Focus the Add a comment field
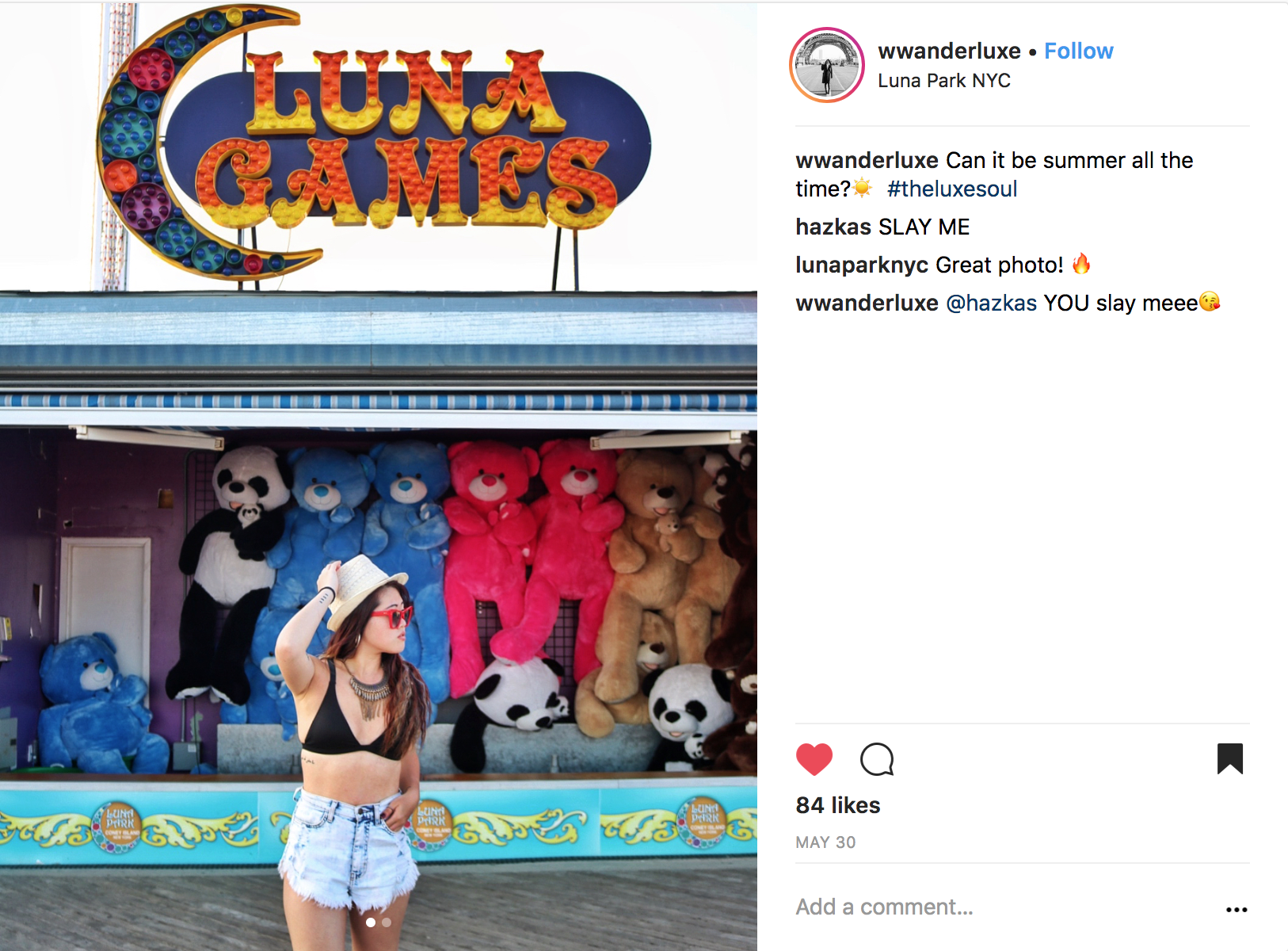Viewport: 1288px width, 951px height. pos(1006,907)
